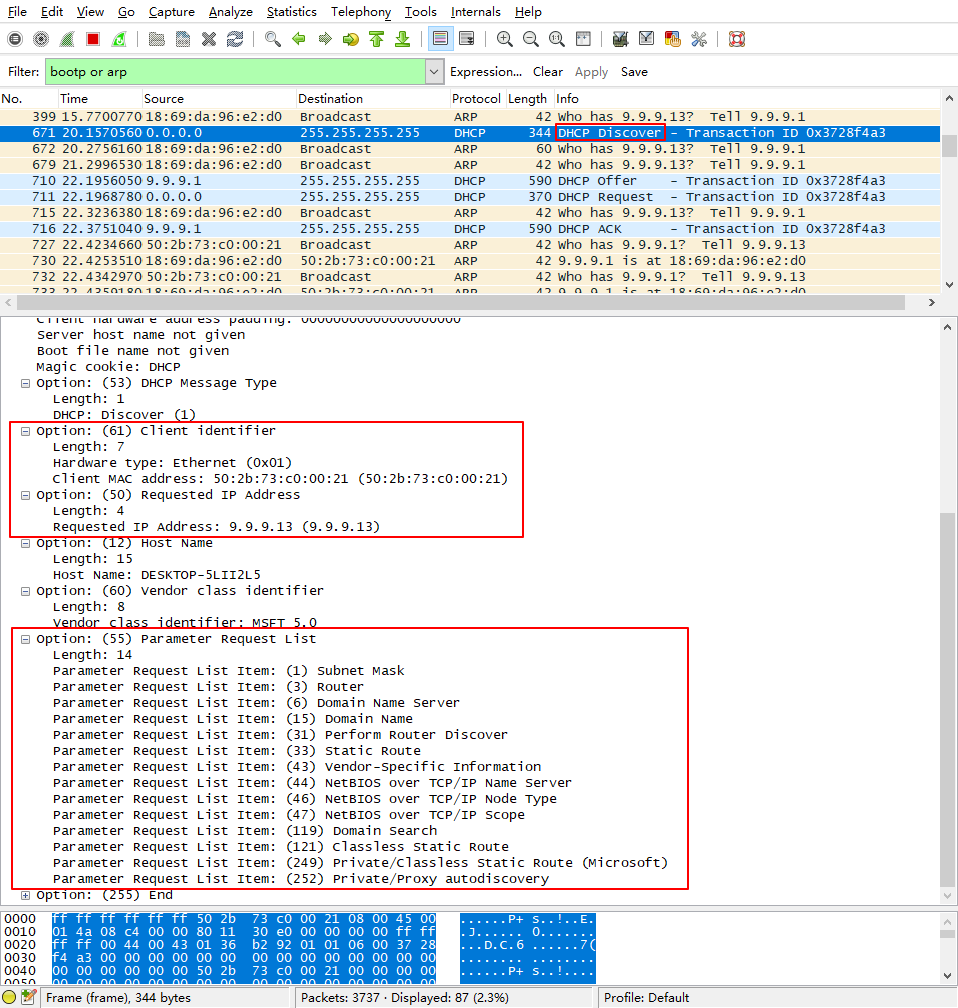Select packet 711 DHCP Request row
This screenshot has width=958, height=1008.
pos(470,197)
